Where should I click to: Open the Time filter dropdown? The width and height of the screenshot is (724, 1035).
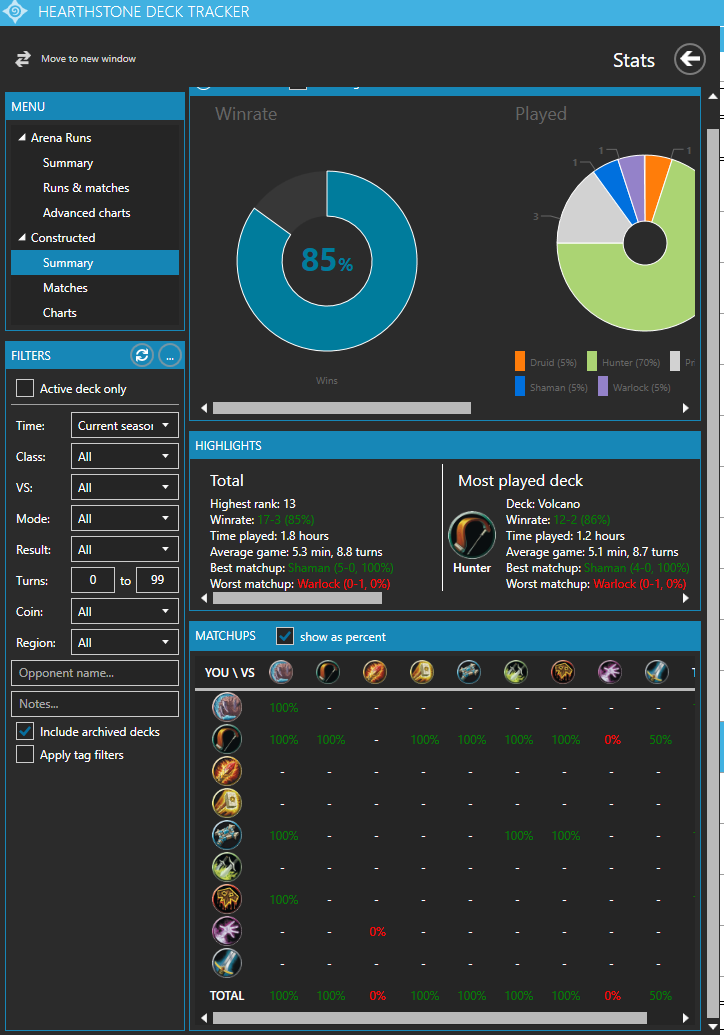125,425
